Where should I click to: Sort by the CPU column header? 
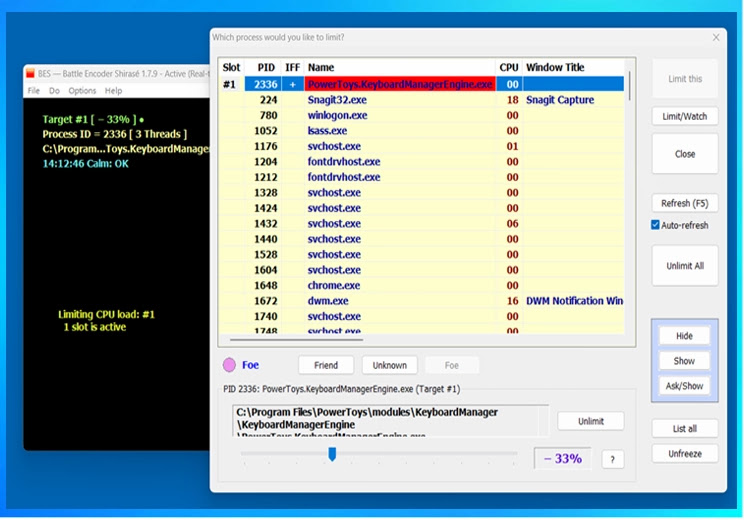(x=509, y=67)
